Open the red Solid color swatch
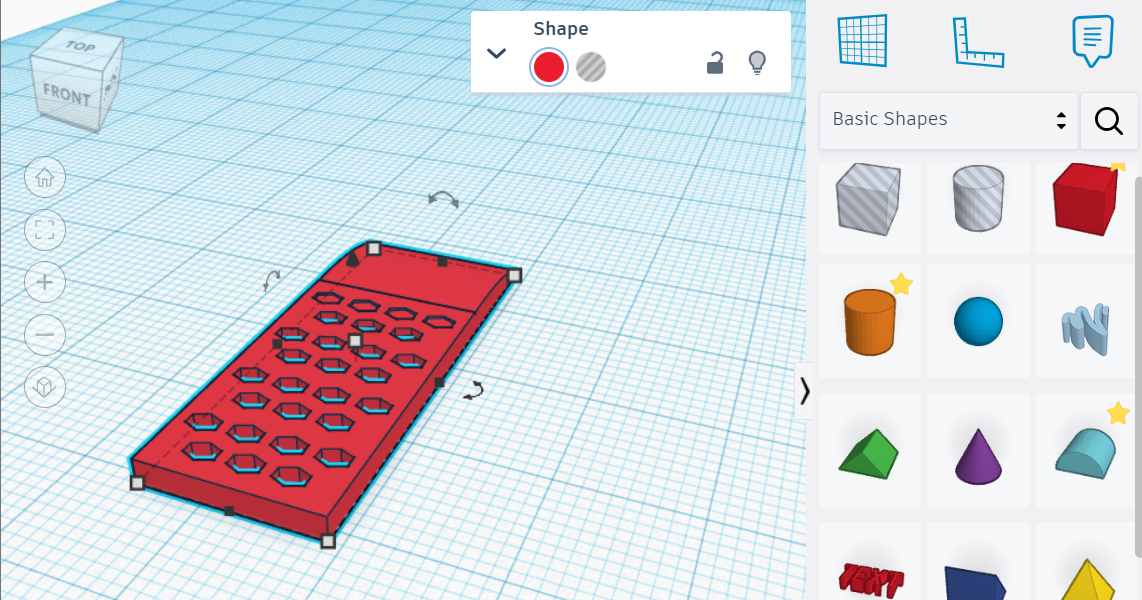Viewport: 1142px width, 600px height. [x=548, y=66]
